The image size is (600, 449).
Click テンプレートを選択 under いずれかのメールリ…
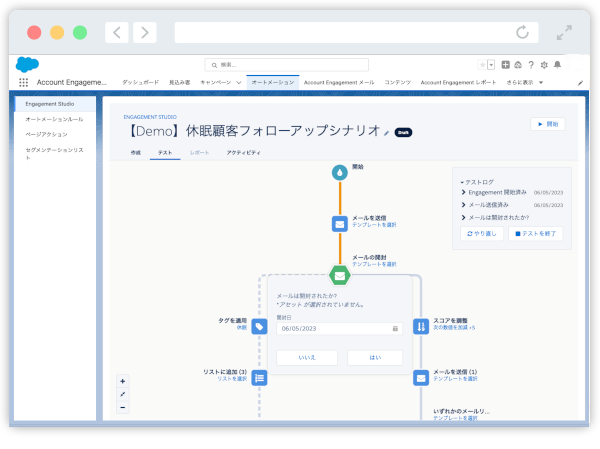tap(455, 418)
